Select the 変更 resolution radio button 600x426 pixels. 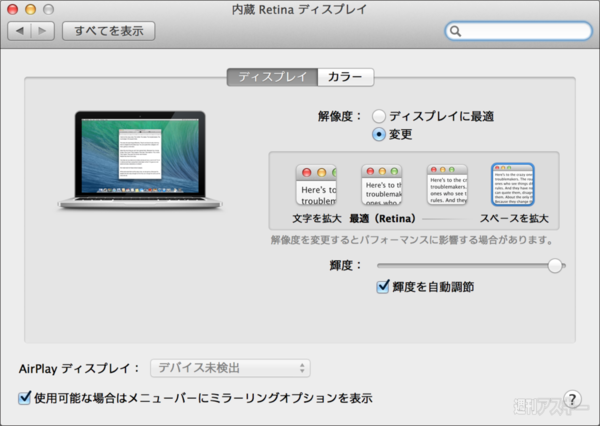(379, 134)
